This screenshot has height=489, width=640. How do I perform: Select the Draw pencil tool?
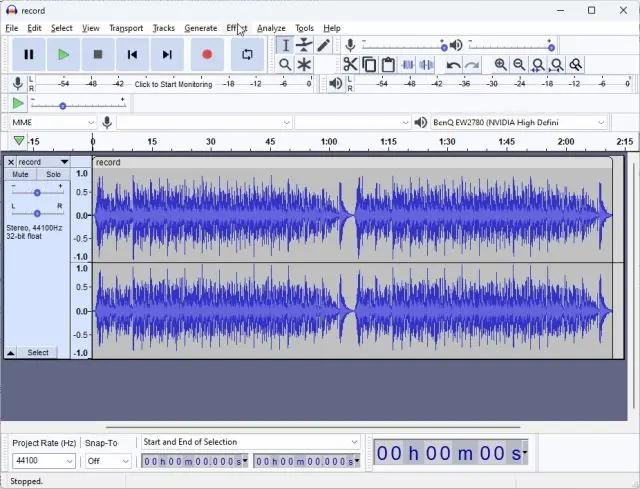pyautogui.click(x=323, y=45)
